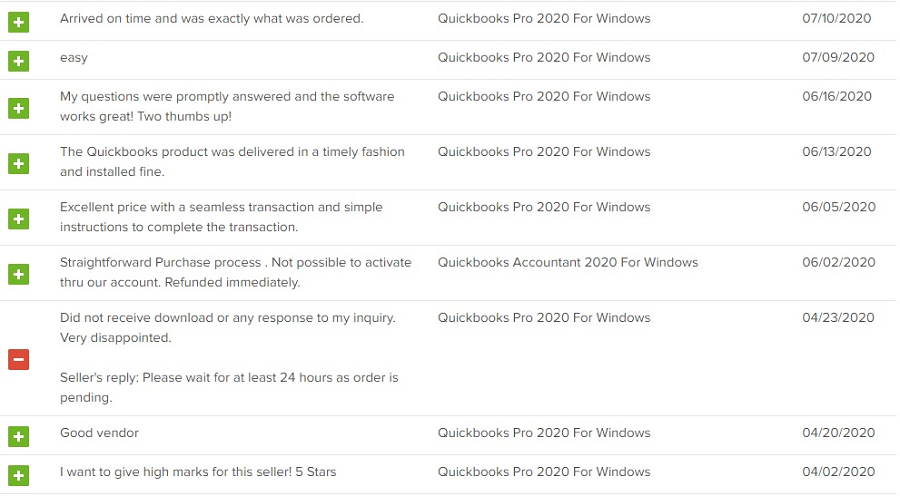
Task: Open Quickbooks Pro product in 06/16/2020 row
Action: pyautogui.click(x=543, y=97)
